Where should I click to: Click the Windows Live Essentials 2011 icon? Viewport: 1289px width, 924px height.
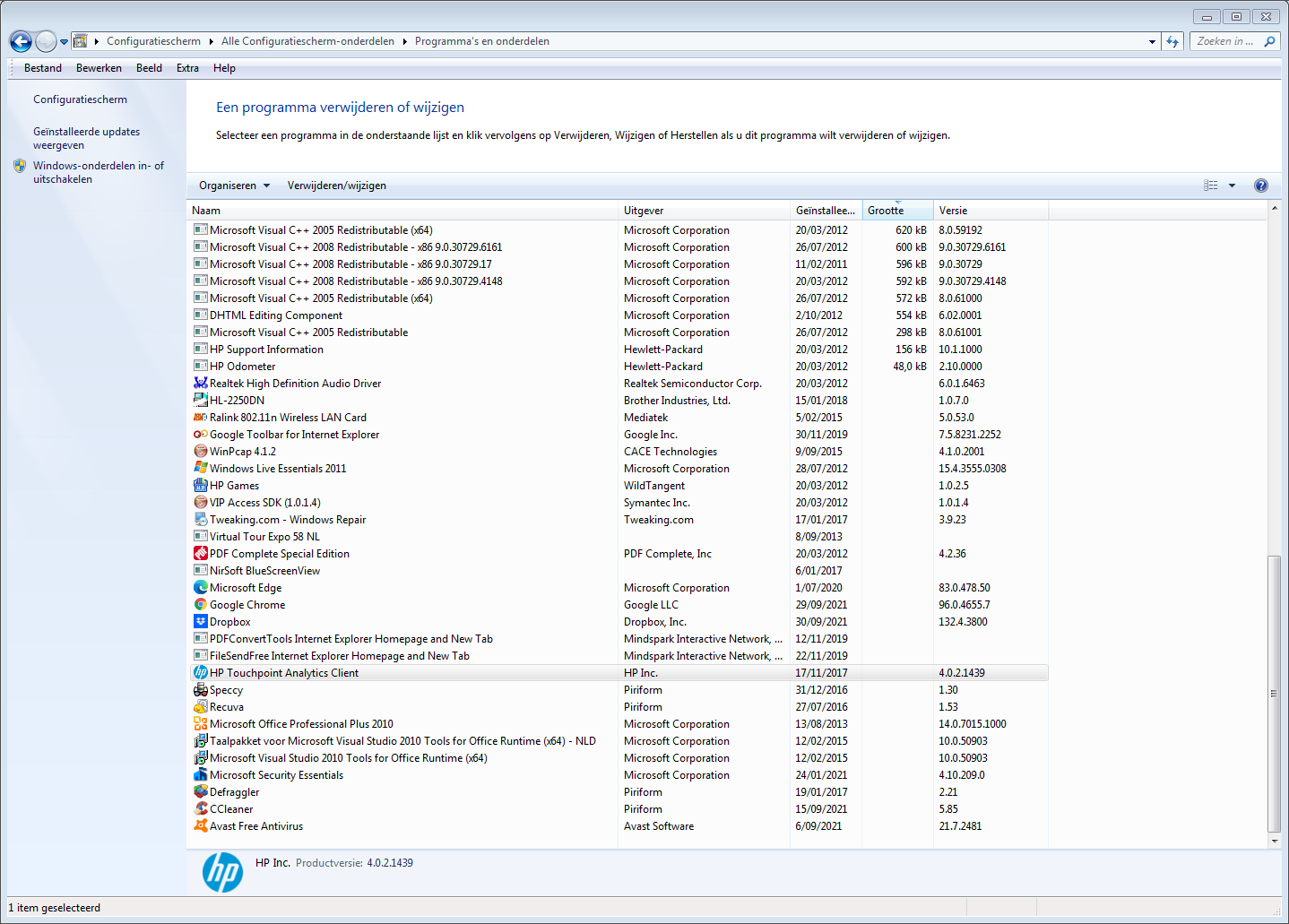point(201,469)
